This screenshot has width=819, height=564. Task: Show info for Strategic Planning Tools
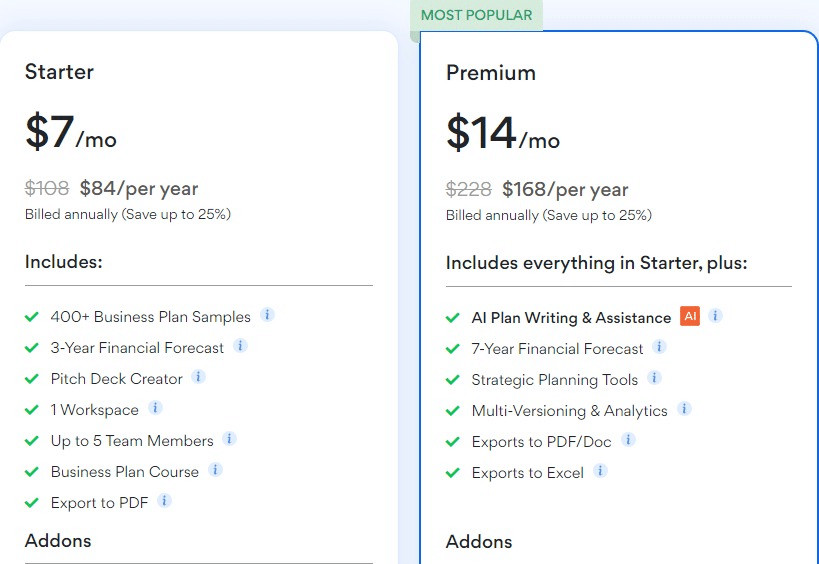click(x=654, y=378)
